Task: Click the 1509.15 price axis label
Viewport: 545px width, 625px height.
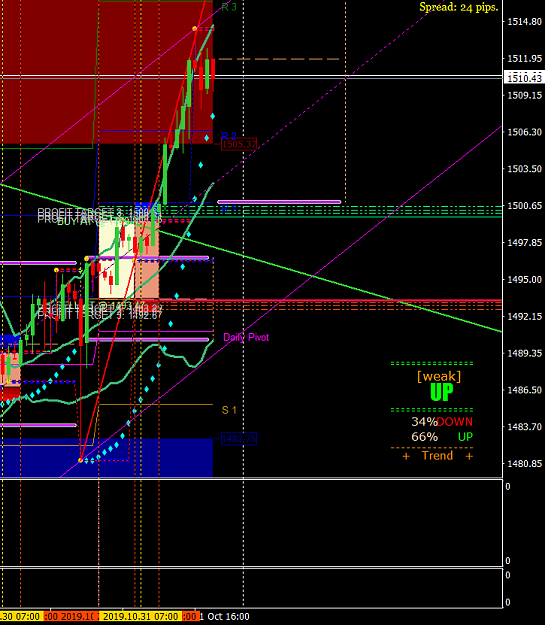Action: pos(524,95)
